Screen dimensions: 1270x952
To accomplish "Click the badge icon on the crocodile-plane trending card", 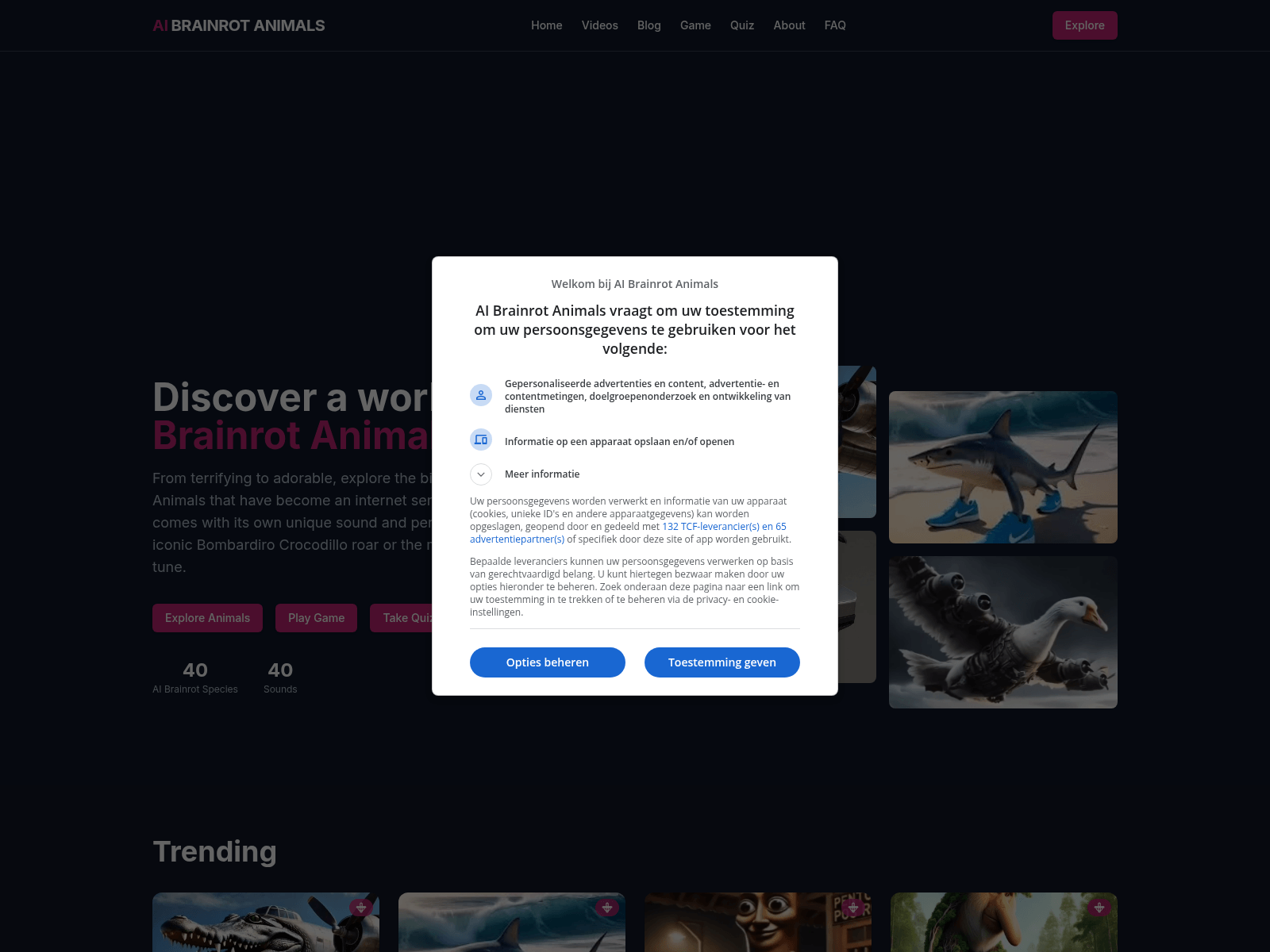I will pyautogui.click(x=362, y=908).
